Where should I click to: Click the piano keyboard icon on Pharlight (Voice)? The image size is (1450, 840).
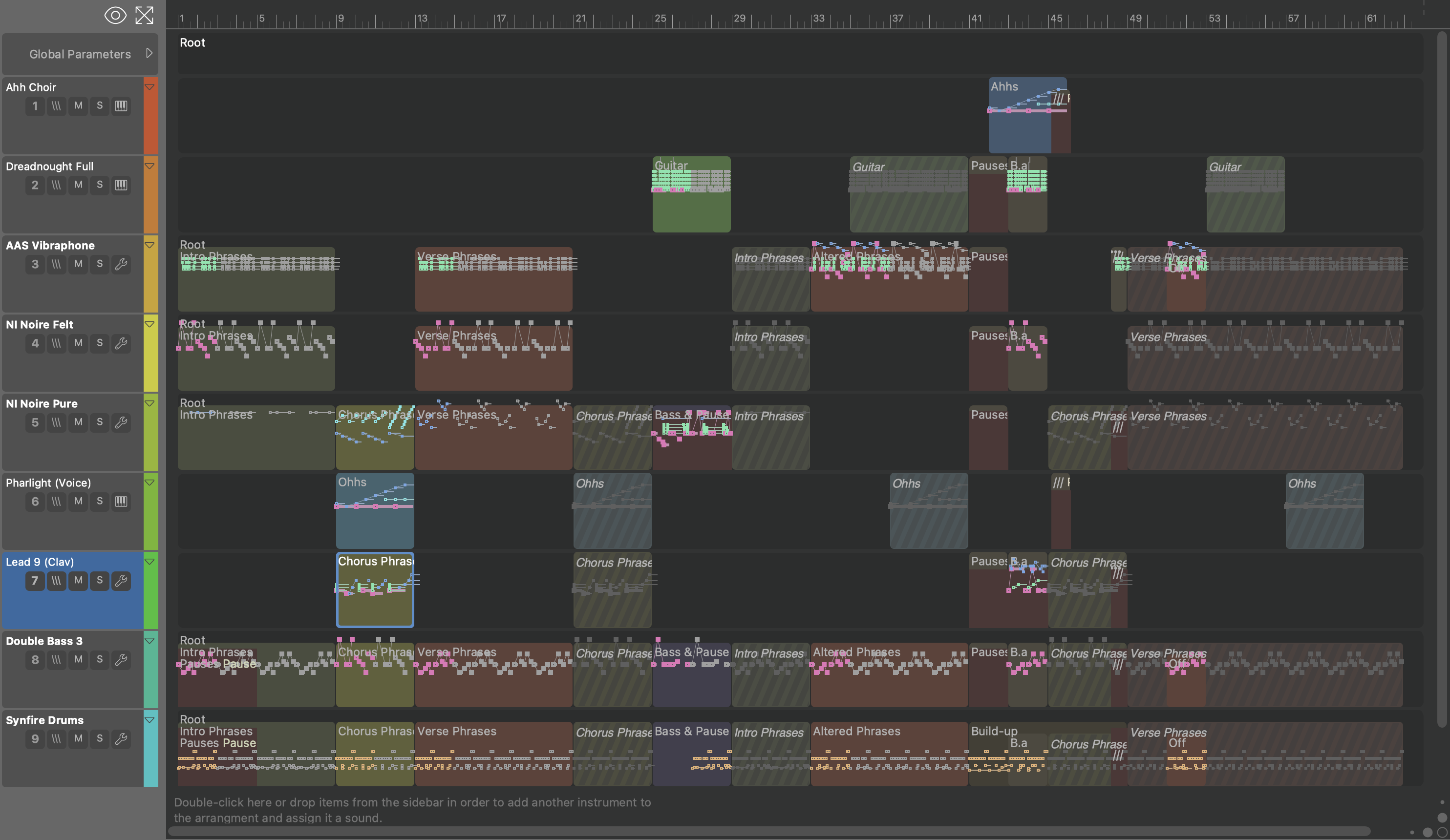pos(121,502)
